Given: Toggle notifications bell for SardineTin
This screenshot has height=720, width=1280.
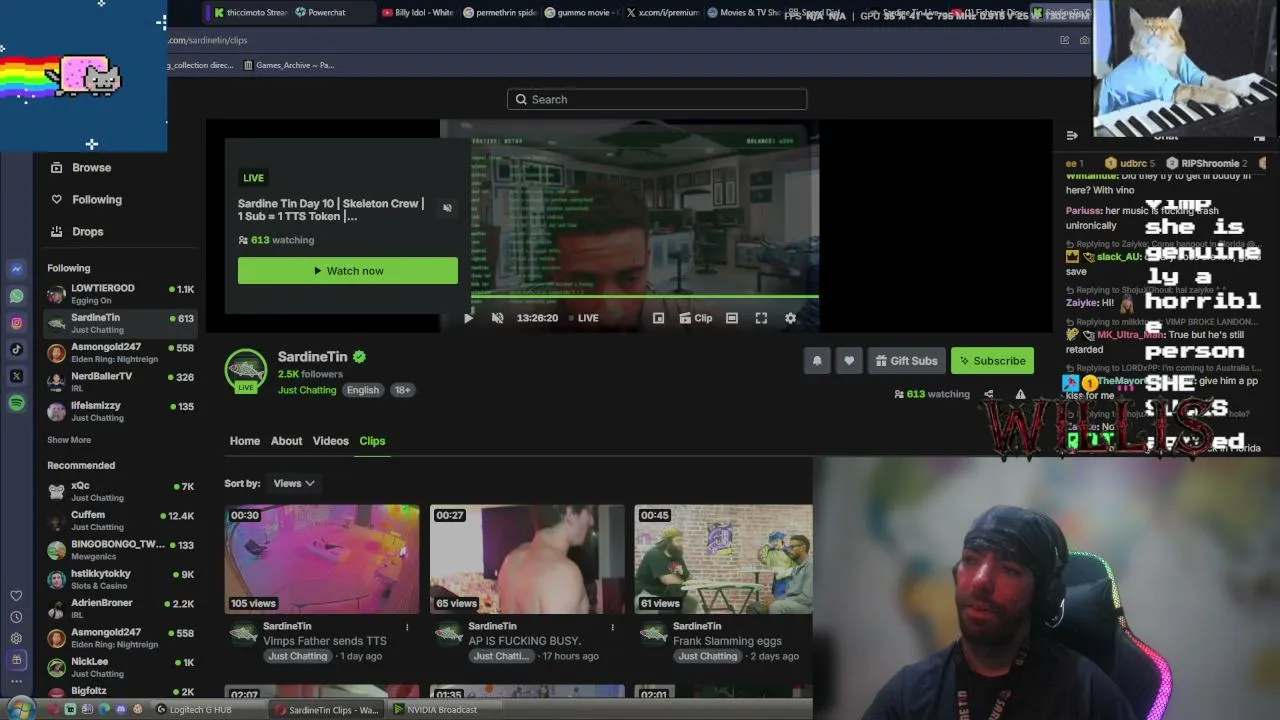Looking at the screenshot, I should point(817,361).
